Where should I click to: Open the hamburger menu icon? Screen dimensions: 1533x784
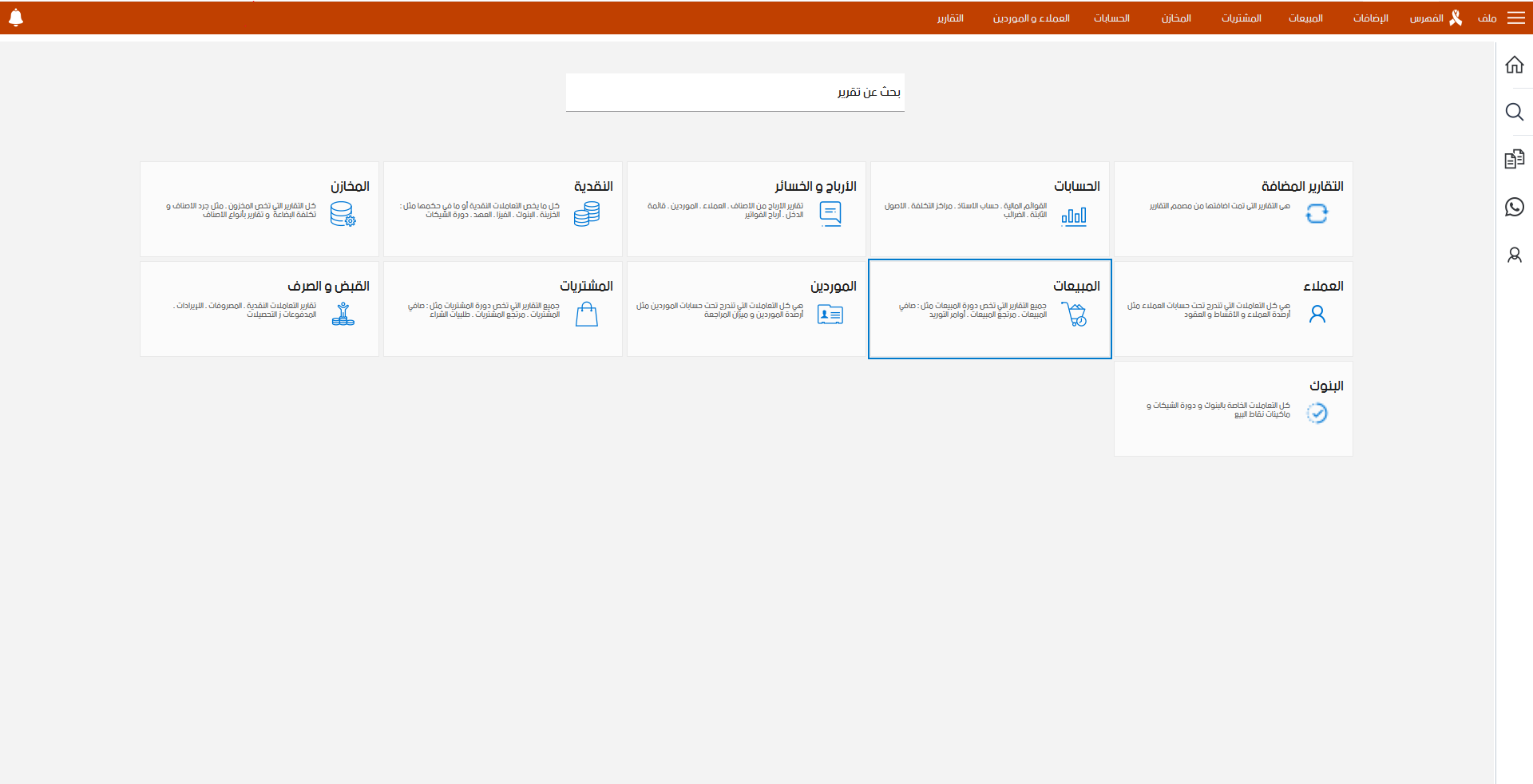tap(1515, 18)
